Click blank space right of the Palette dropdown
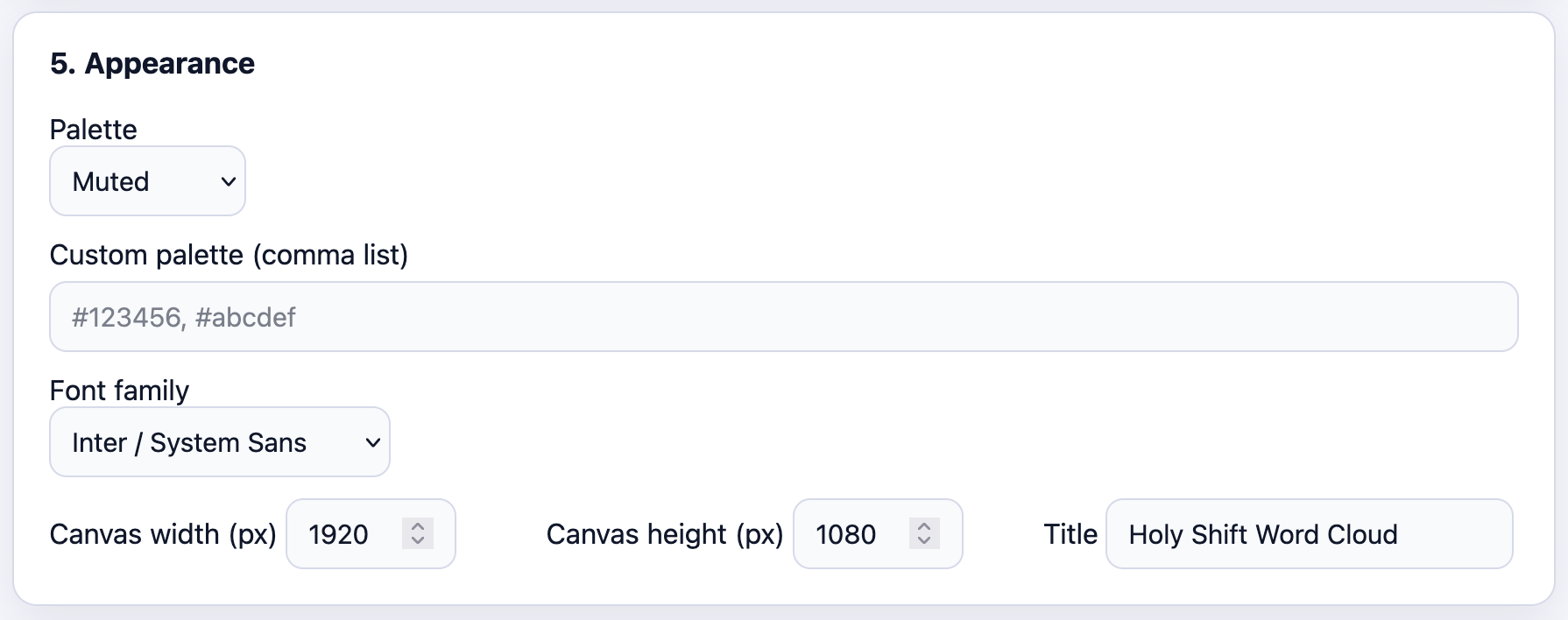1568x620 pixels. click(788, 181)
